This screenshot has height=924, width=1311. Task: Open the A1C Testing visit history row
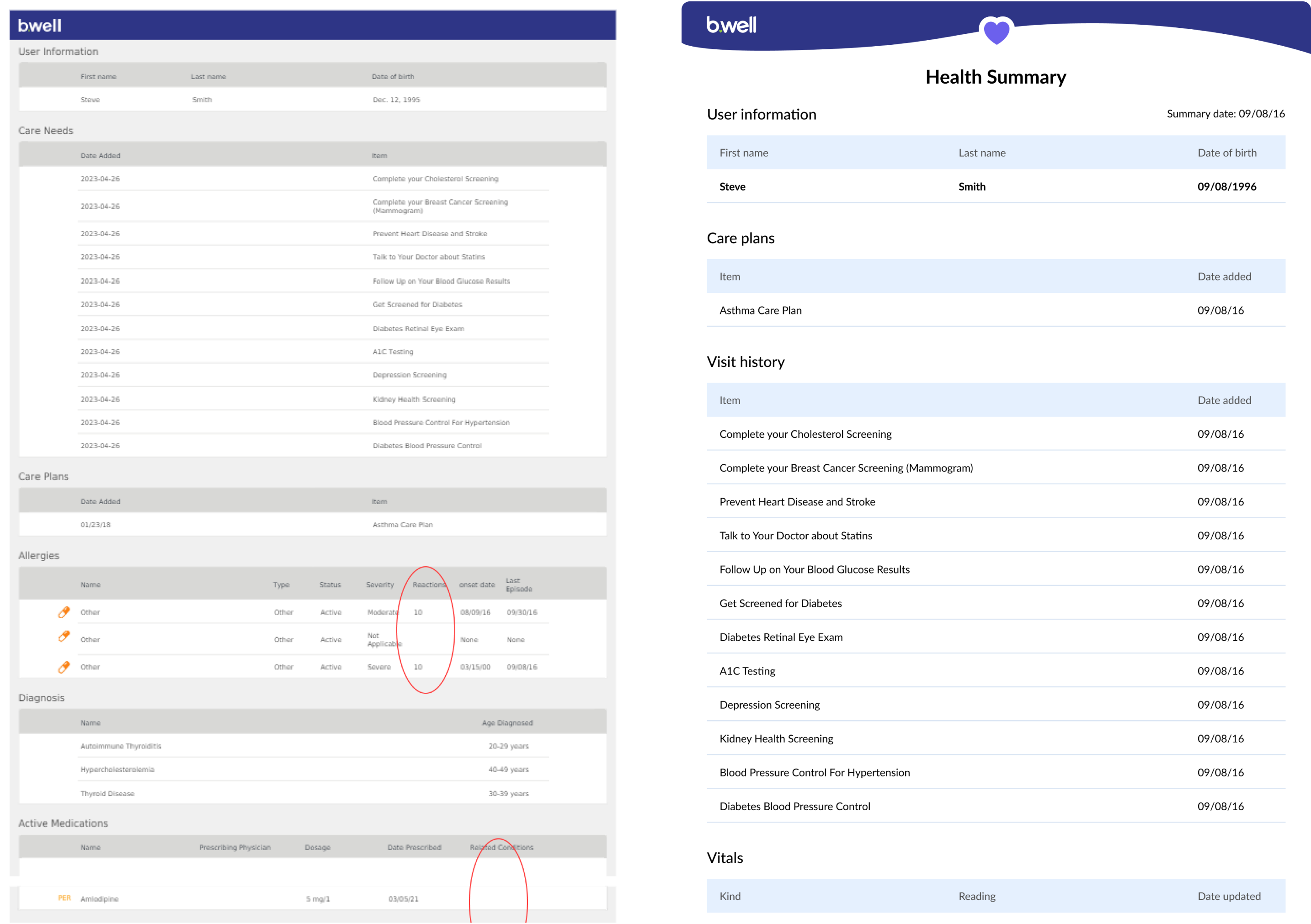(747, 670)
